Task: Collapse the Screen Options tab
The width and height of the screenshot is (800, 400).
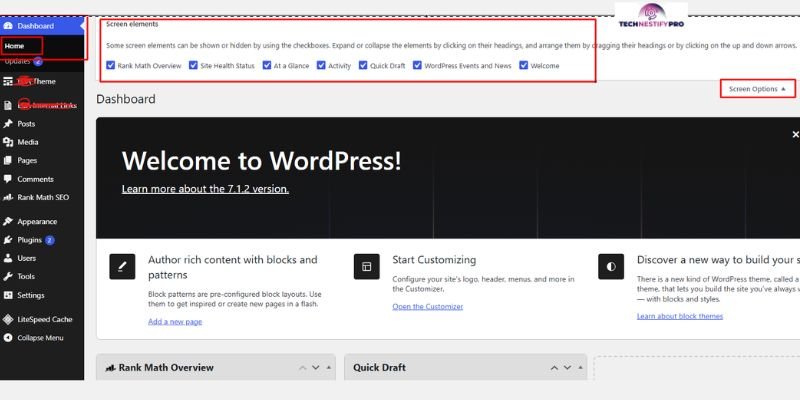Action: (x=758, y=89)
